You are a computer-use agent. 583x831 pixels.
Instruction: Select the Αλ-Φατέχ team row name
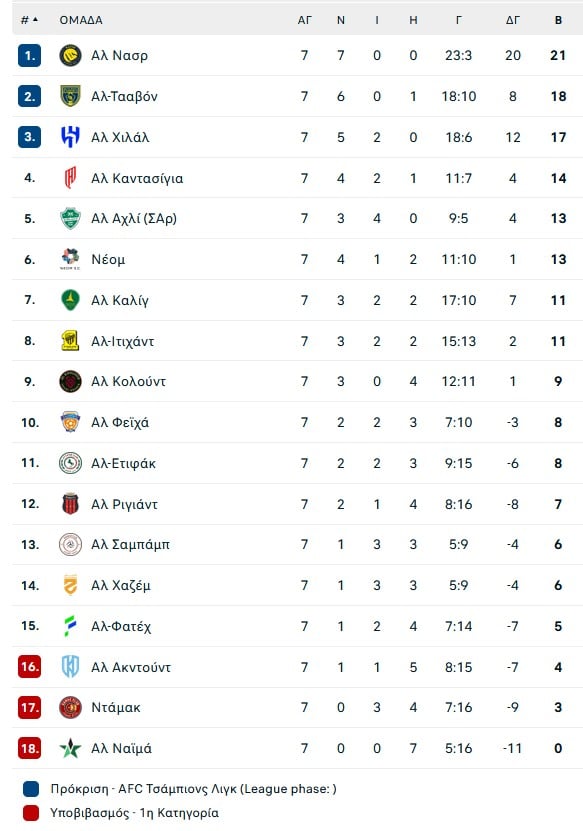click(x=122, y=627)
